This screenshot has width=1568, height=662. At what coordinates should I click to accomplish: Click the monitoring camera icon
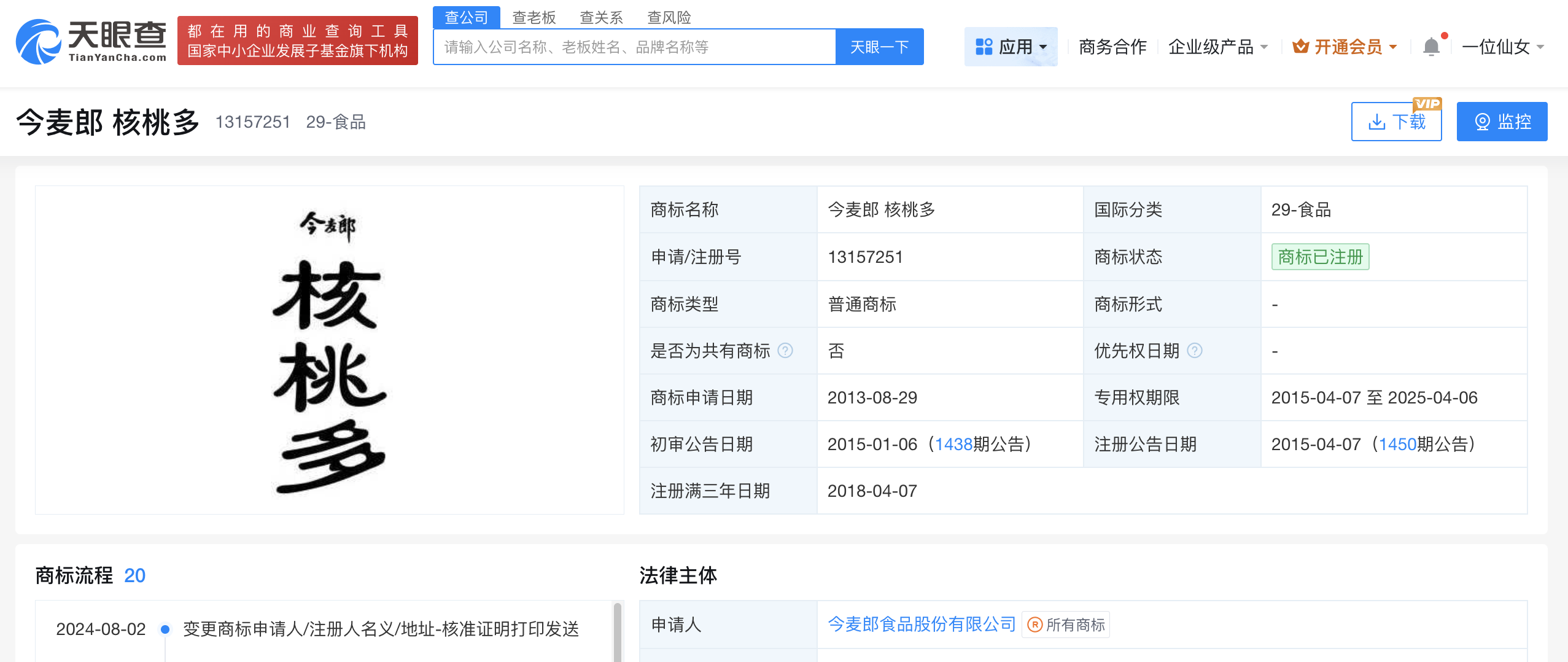[1483, 122]
